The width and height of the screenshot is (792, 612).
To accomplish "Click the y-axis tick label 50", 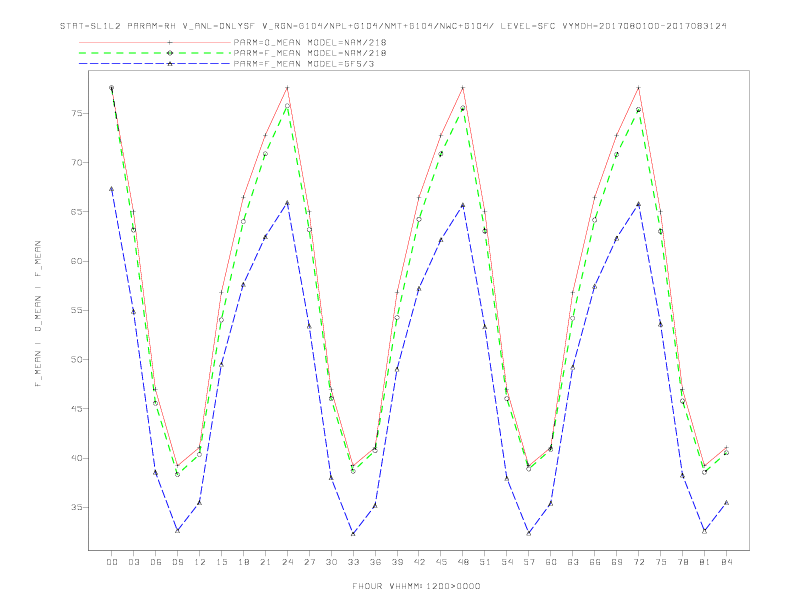I will 77,360.
